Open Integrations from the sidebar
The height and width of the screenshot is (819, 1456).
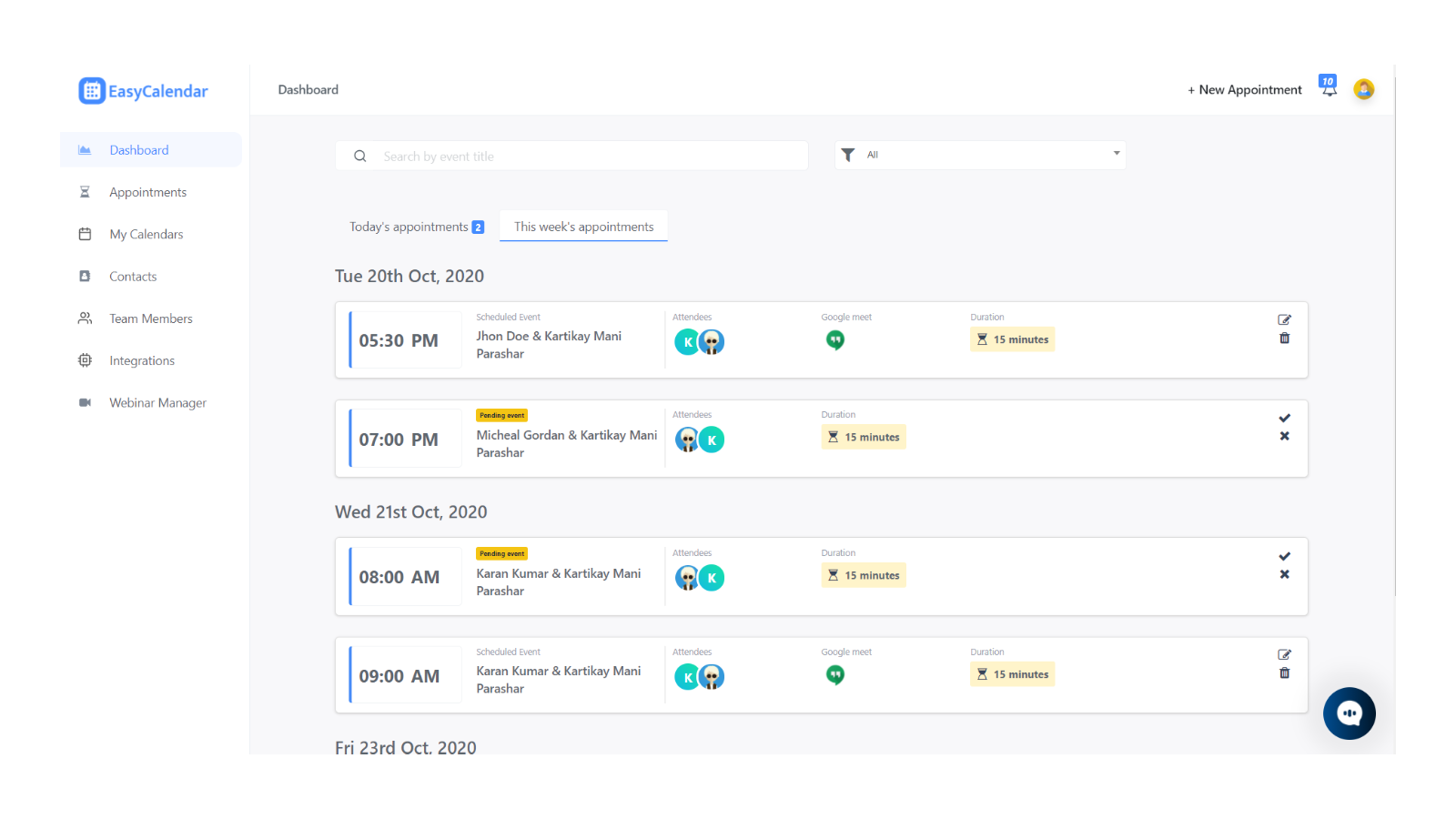point(142,361)
